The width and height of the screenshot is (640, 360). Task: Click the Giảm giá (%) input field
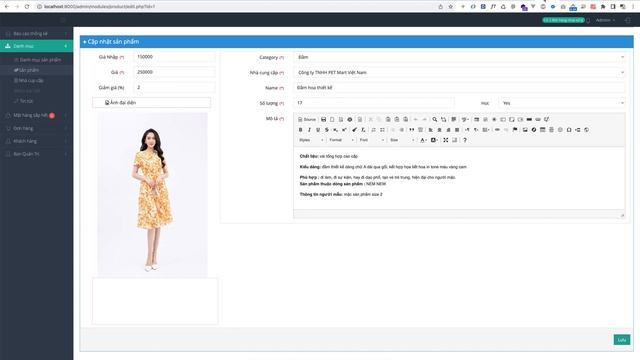tap(174, 87)
